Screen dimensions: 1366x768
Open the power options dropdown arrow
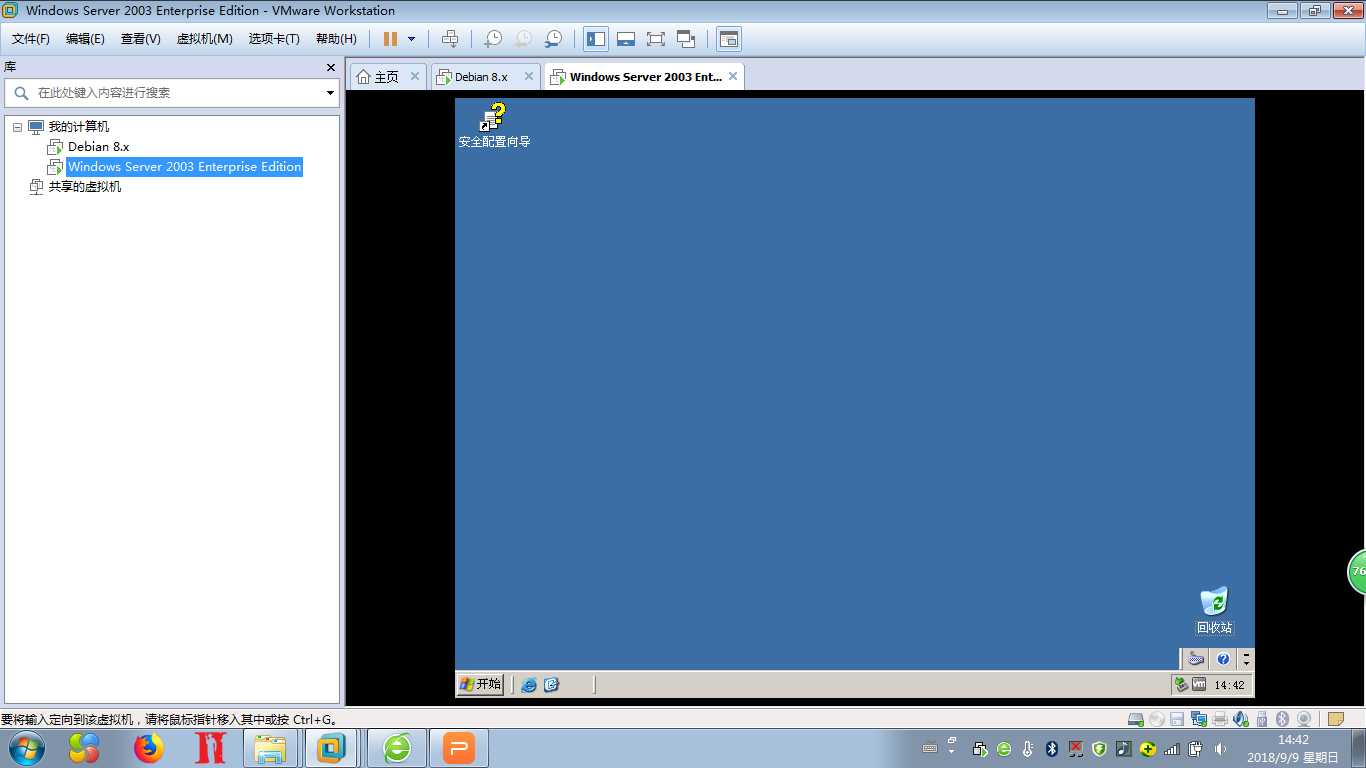coord(411,39)
